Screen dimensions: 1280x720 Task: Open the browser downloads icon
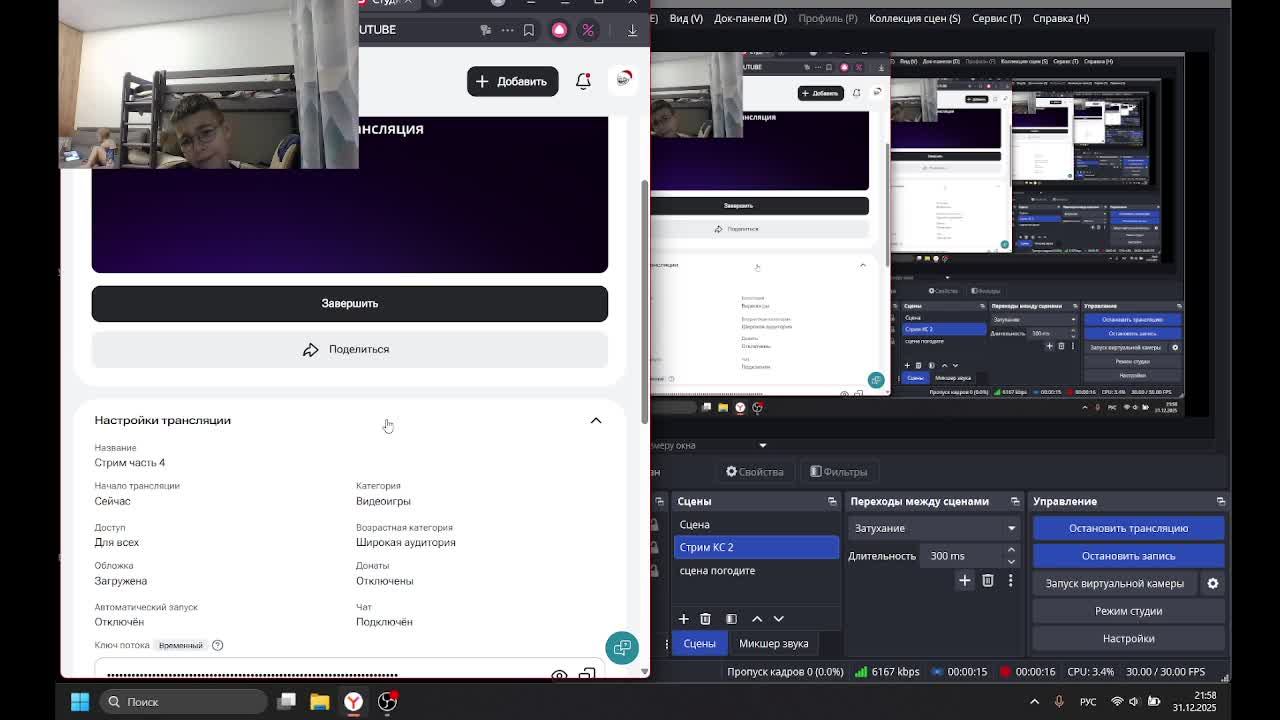pos(632,30)
